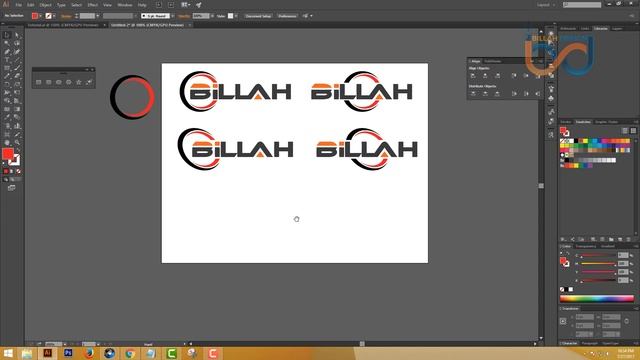
Task: Open Photoshop from the taskbar
Action: coord(68,353)
